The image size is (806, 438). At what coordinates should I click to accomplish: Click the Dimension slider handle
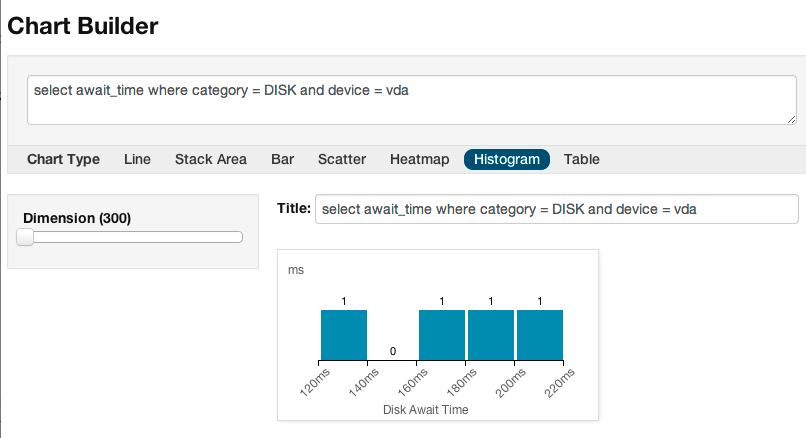[x=25, y=237]
